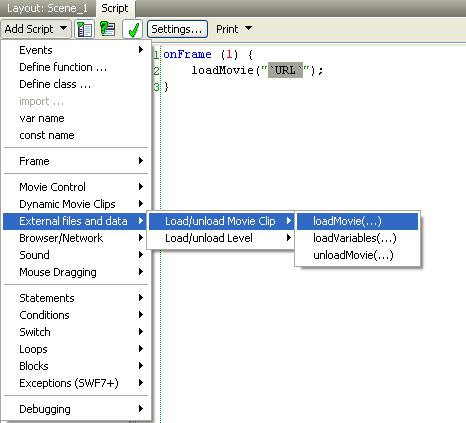Switch to the Layout: Scene_1 tab

47,8
